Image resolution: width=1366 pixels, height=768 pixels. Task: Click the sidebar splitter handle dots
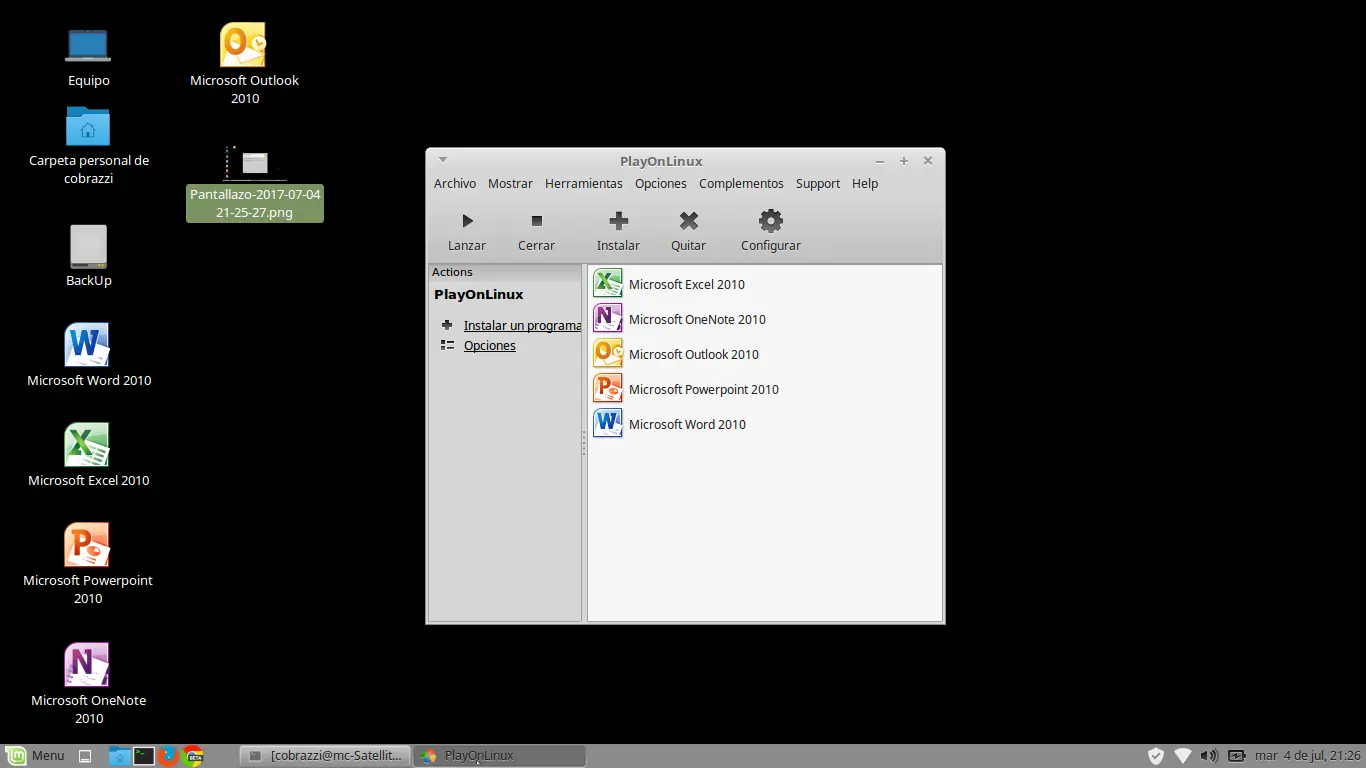(584, 443)
